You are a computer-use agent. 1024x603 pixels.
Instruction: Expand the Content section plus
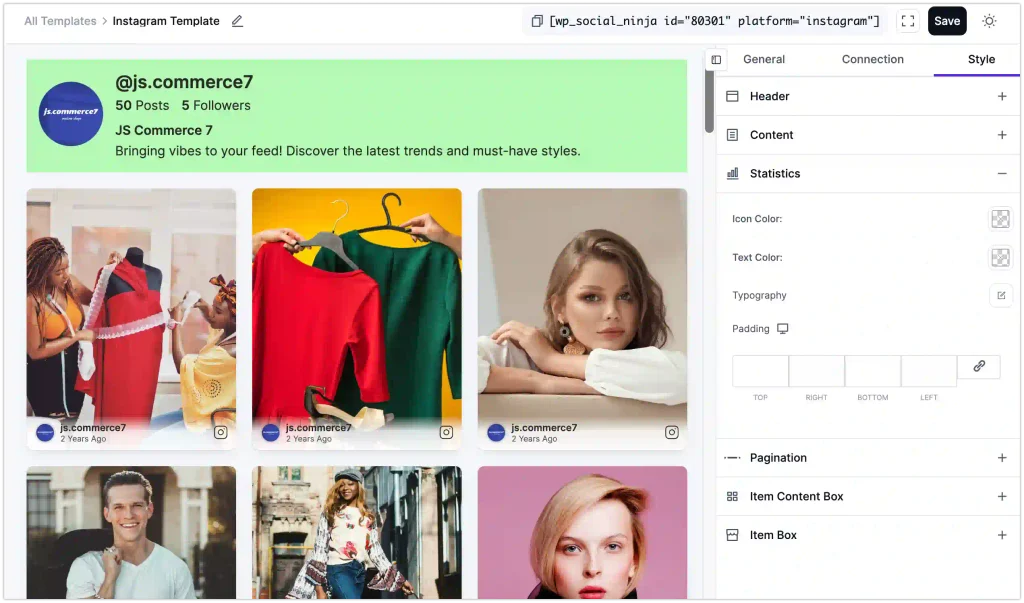click(x=1002, y=135)
